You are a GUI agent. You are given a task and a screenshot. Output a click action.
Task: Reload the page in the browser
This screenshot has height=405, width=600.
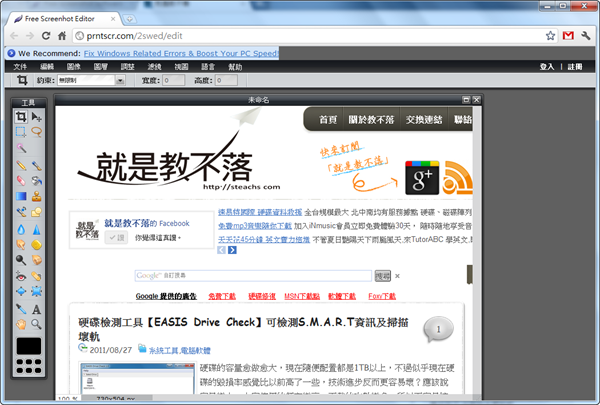46,36
